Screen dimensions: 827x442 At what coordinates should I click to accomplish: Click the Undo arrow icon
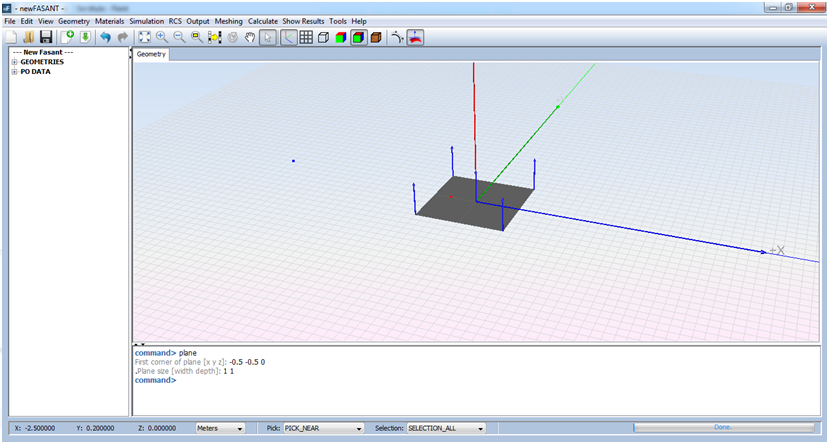[105, 37]
